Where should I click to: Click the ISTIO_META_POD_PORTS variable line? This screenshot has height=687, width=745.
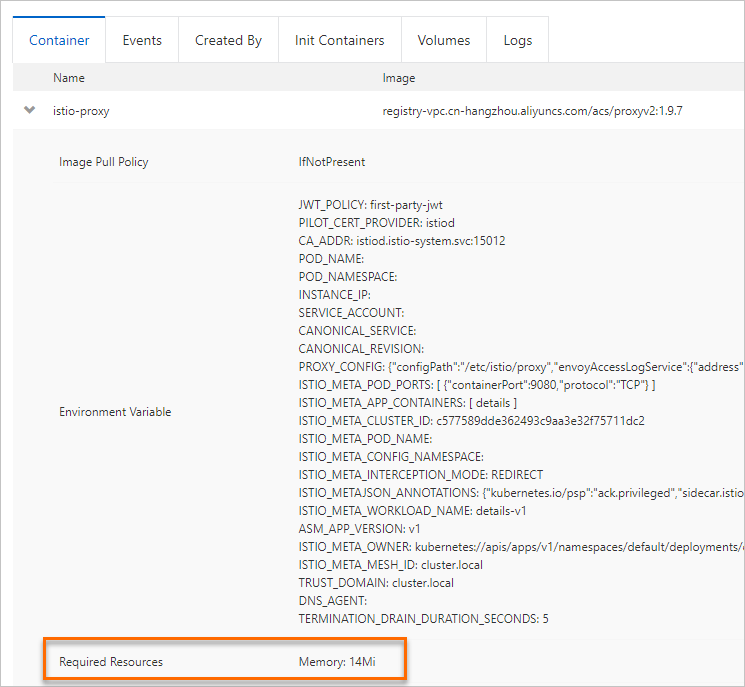pos(477,385)
